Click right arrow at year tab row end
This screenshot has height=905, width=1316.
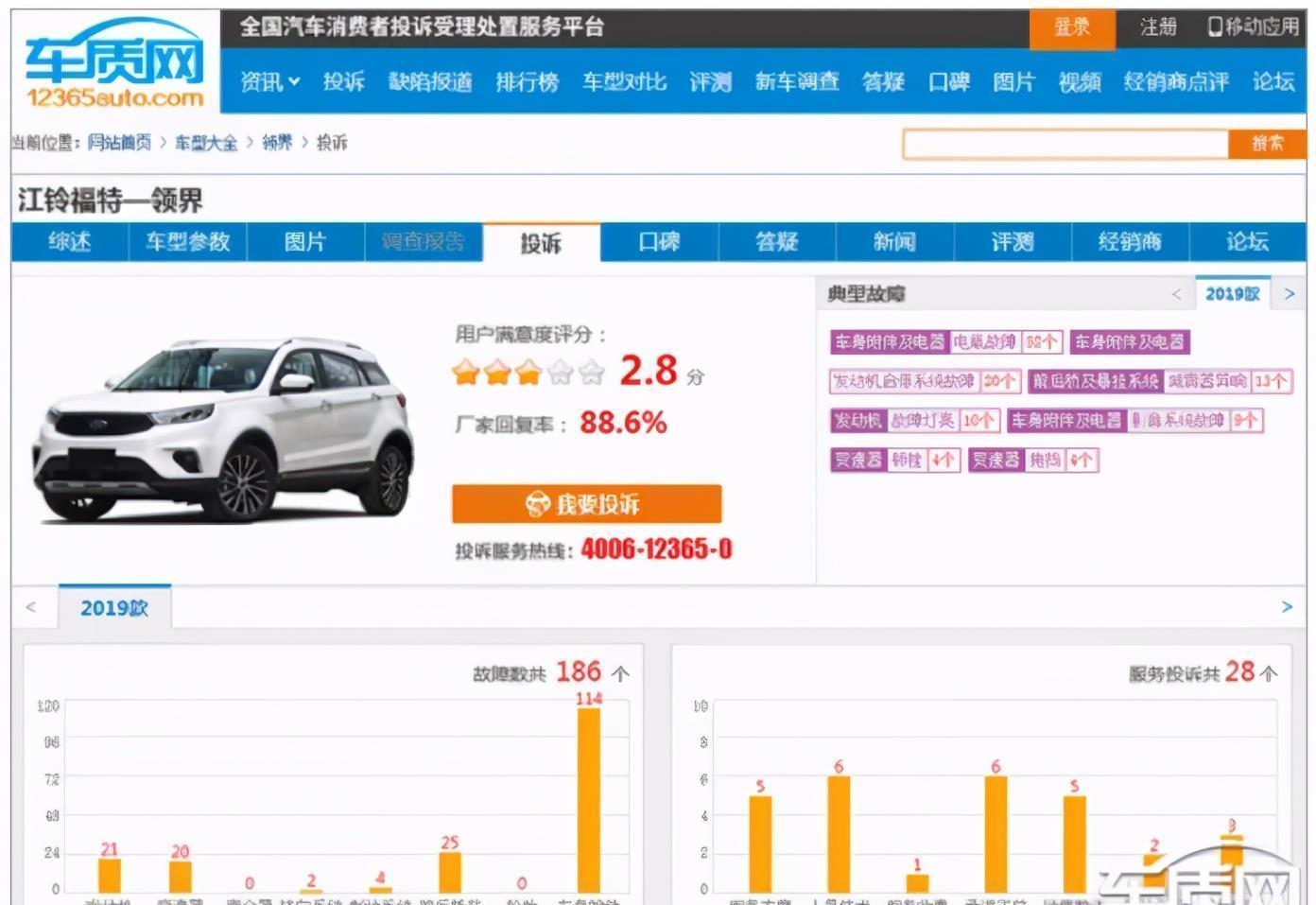pos(1287,607)
